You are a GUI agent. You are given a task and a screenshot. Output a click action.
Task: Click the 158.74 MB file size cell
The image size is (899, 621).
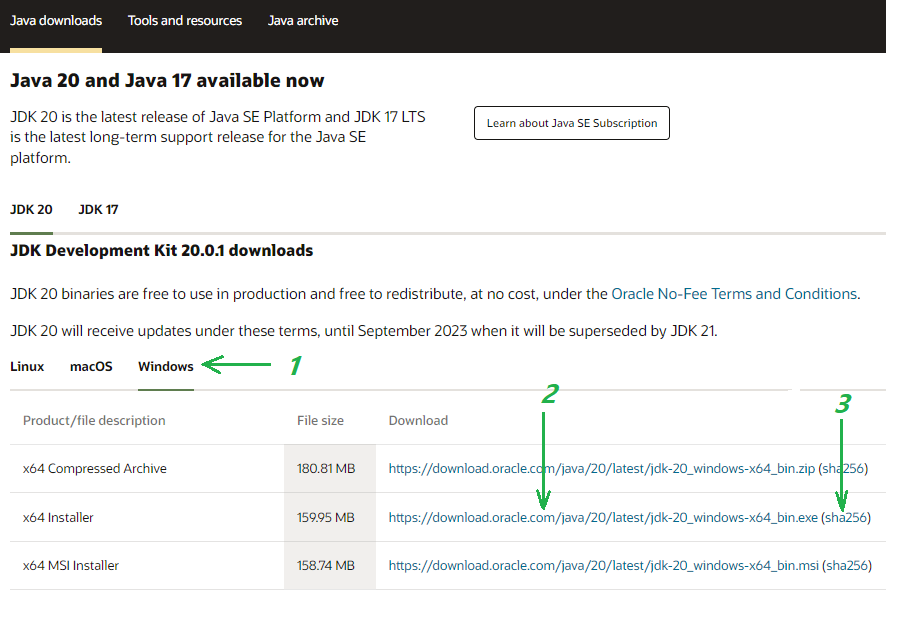pyautogui.click(x=330, y=565)
